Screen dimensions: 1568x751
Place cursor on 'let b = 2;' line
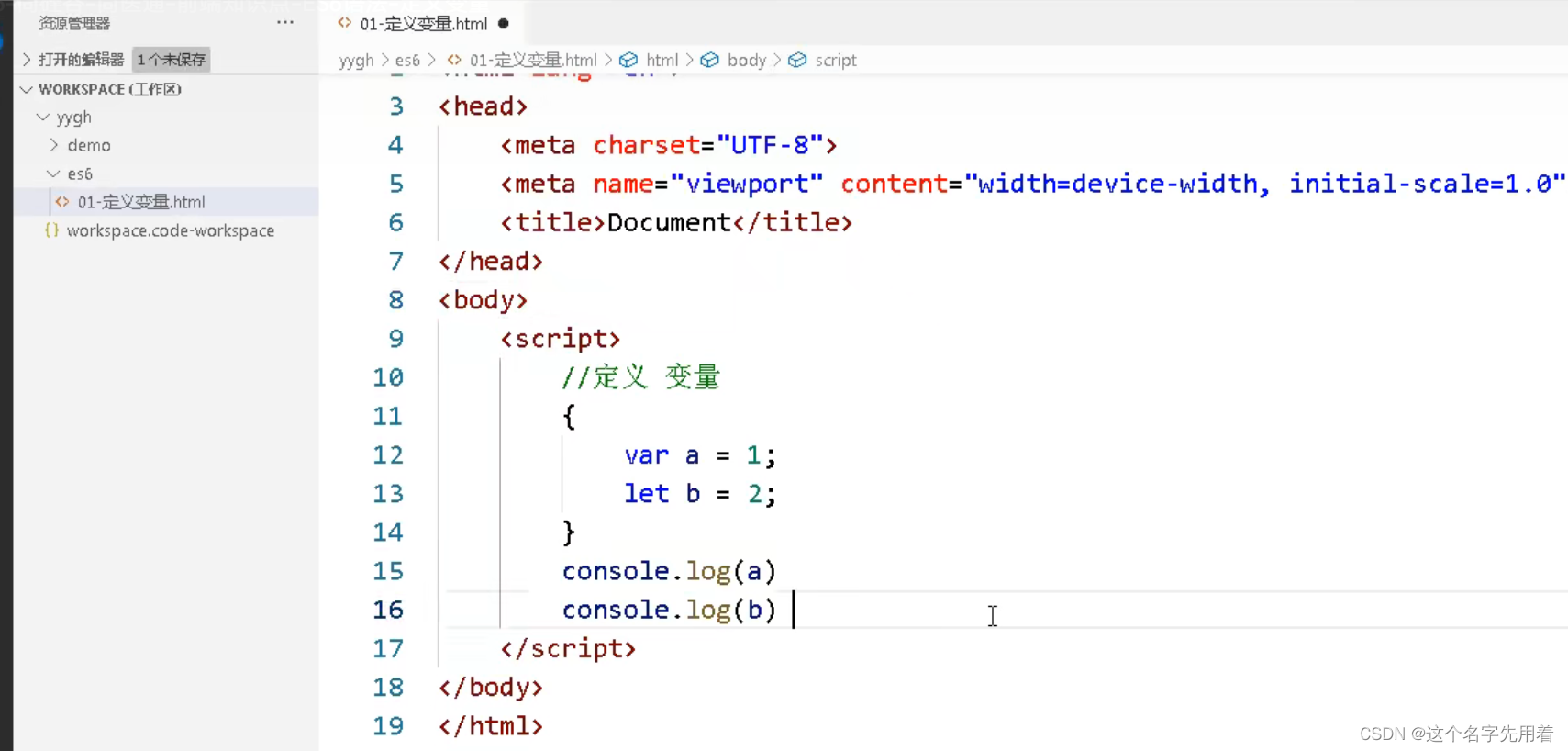click(700, 494)
